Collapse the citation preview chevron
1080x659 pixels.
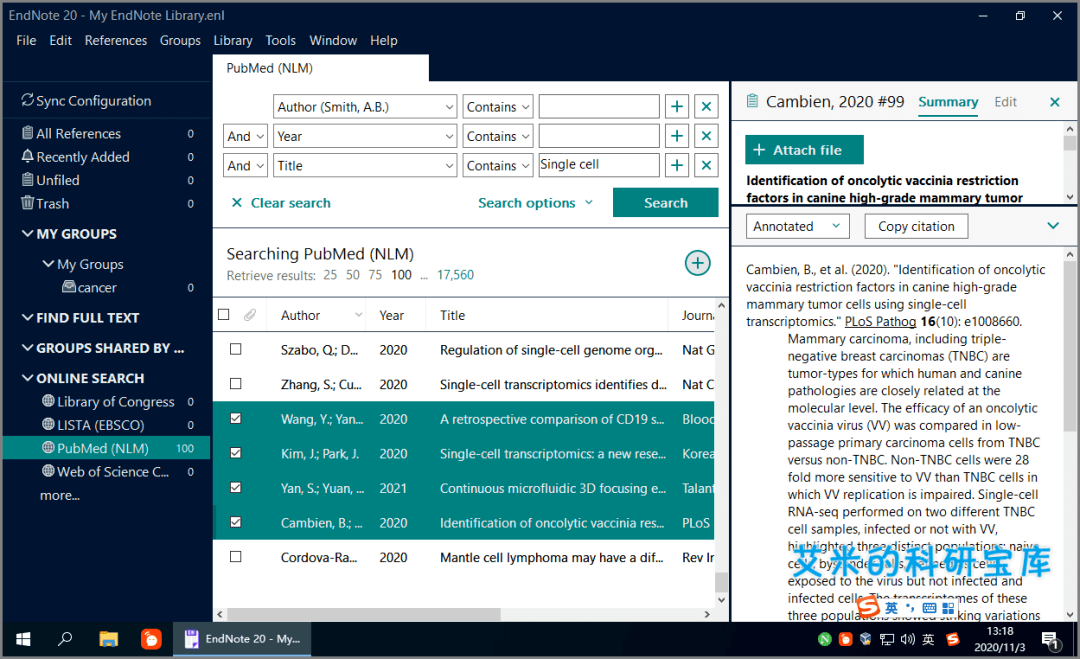point(1053,225)
